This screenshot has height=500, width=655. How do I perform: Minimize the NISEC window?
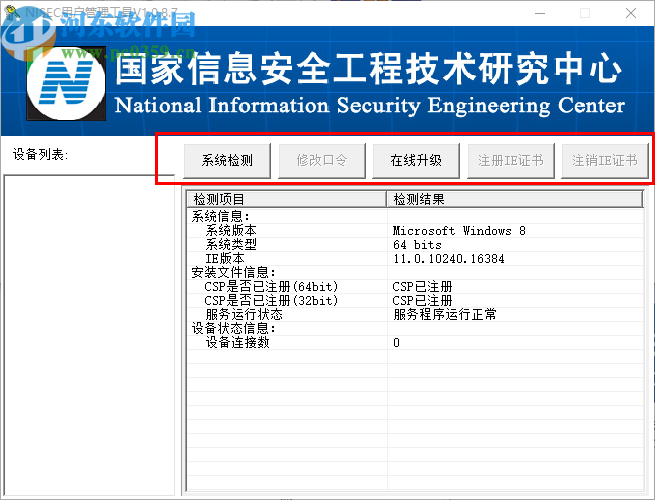(540, 13)
